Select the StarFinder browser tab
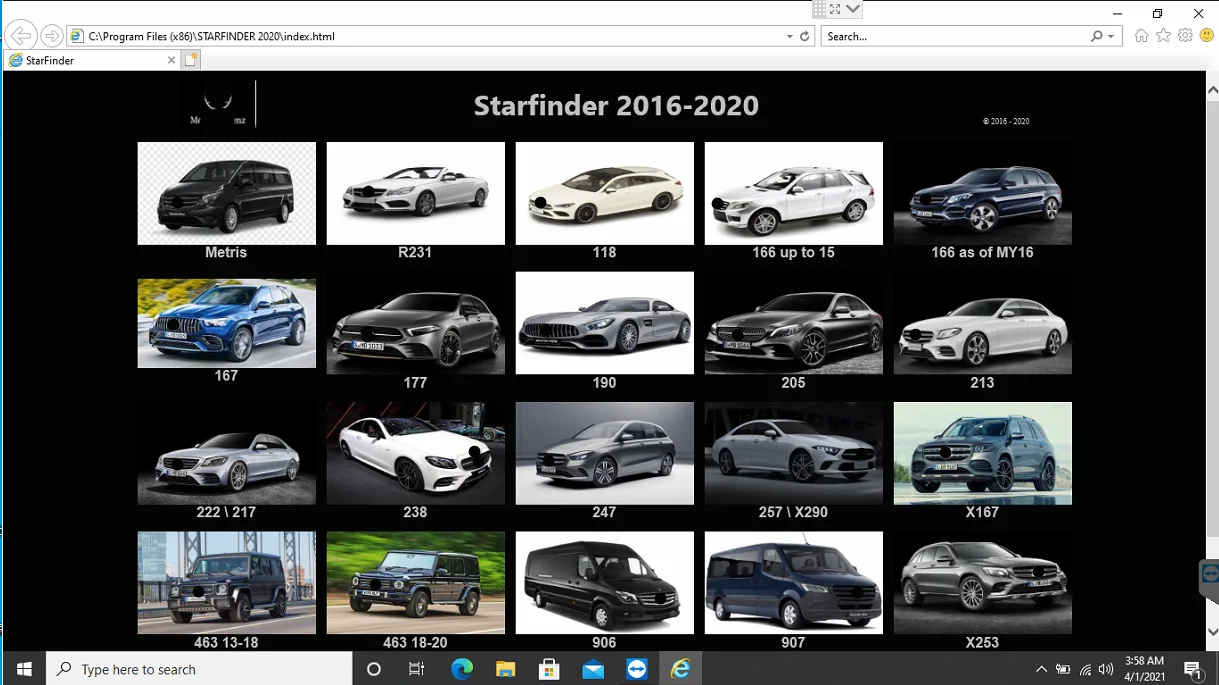The width and height of the screenshot is (1219, 685). (92, 60)
